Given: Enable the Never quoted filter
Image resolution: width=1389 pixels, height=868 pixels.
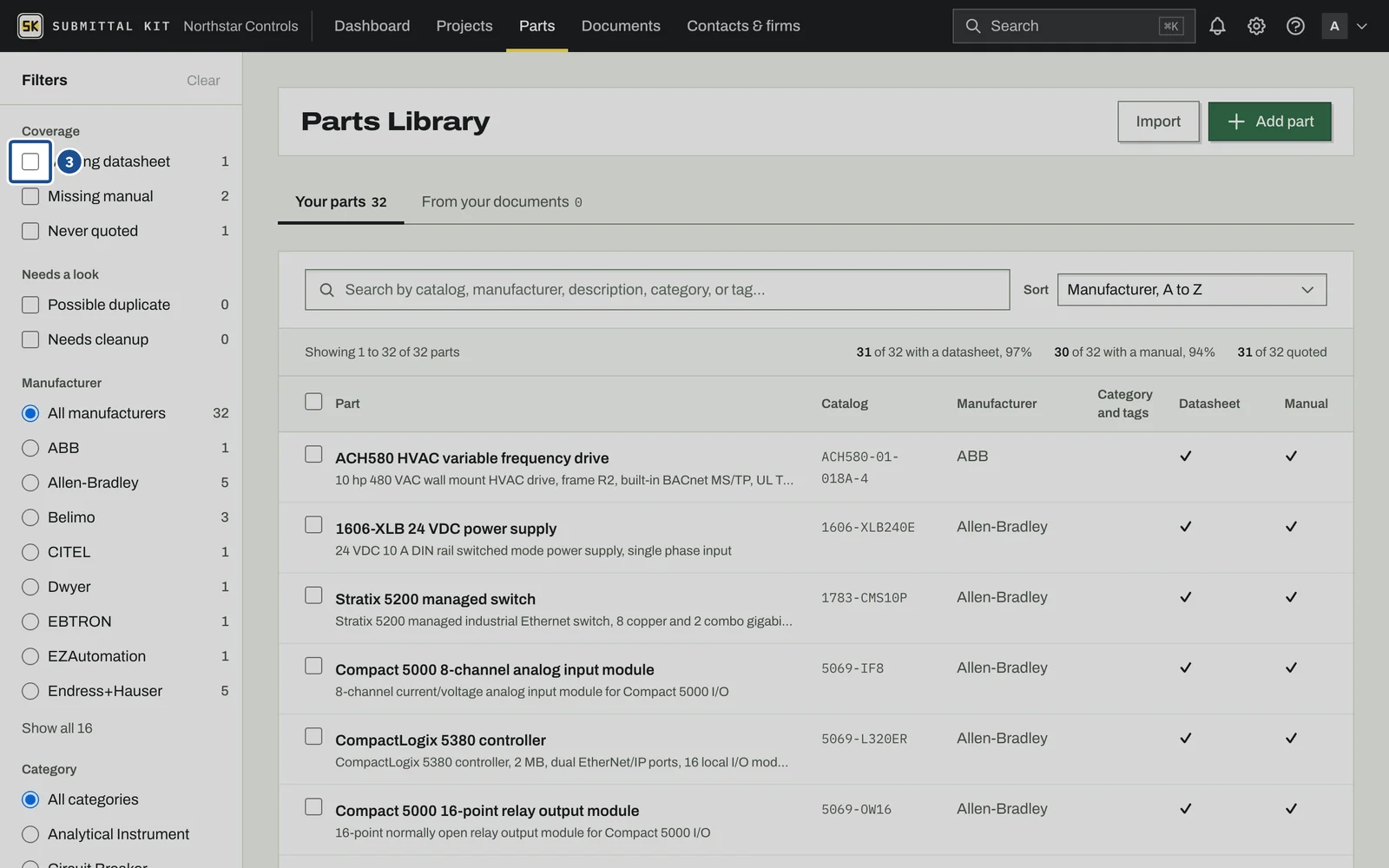Looking at the screenshot, I should click(30, 231).
